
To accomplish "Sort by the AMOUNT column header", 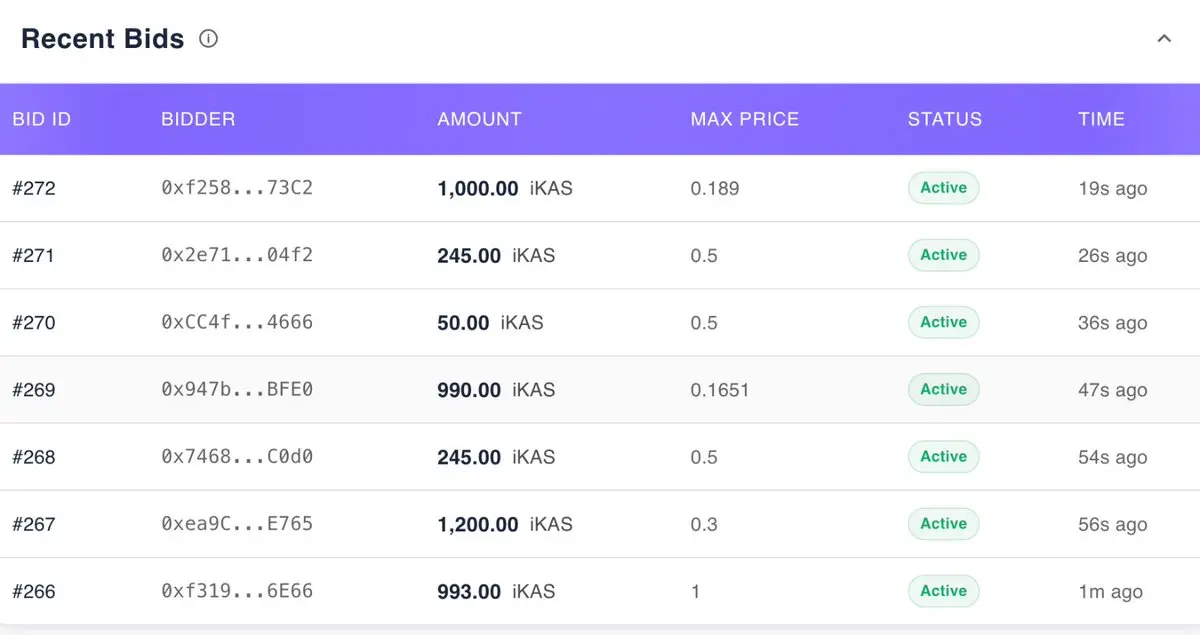I will point(479,119).
